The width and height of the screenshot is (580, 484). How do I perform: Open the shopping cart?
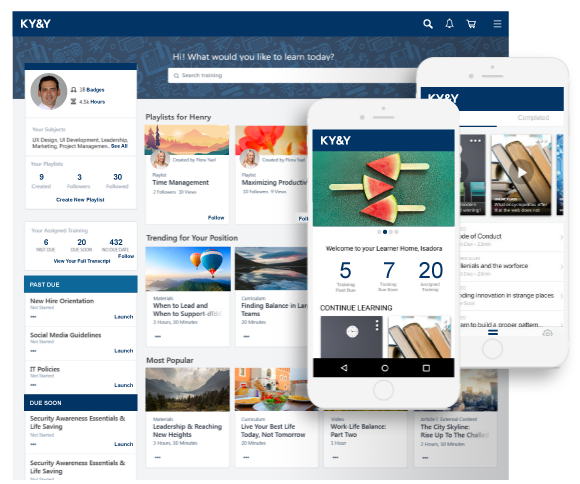(471, 24)
